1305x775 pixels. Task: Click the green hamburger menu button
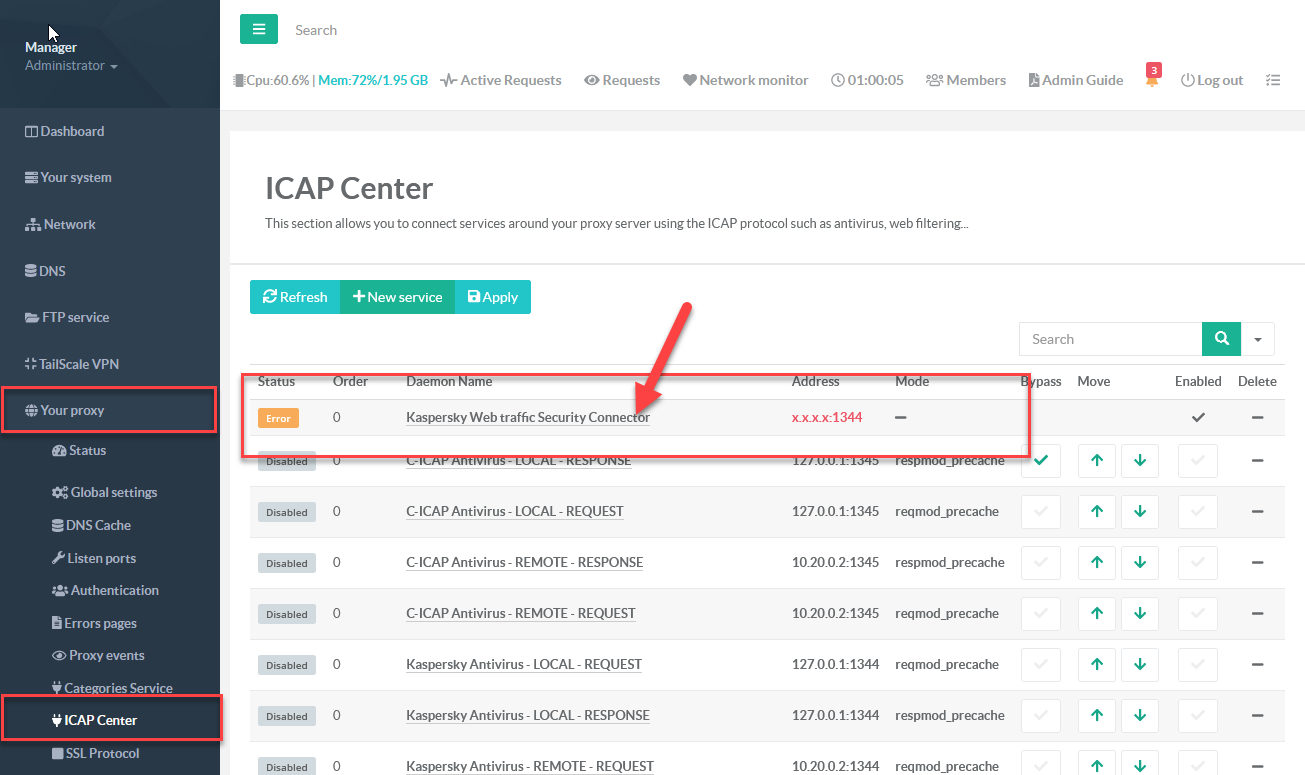pos(258,29)
